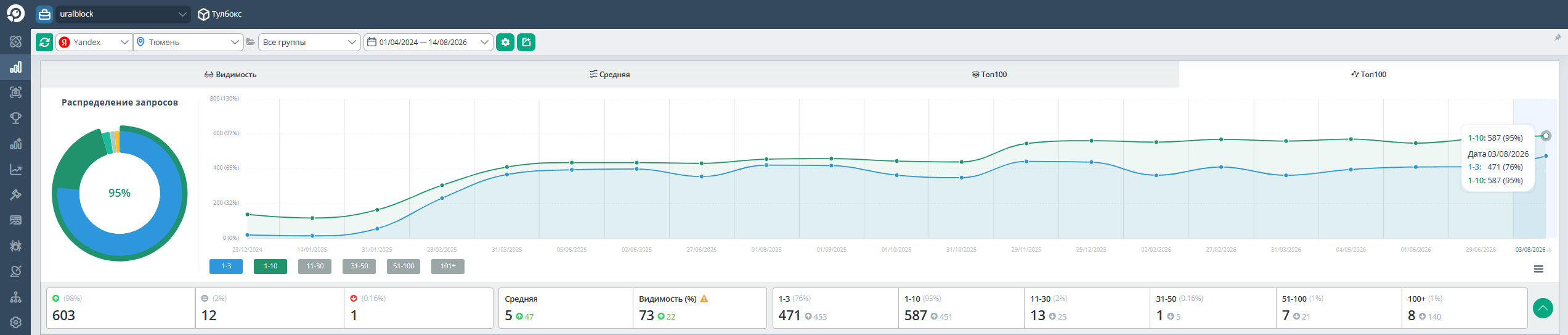Viewport: 1568px width, 335px height.
Task: Open the green settings gear button
Action: point(505,42)
